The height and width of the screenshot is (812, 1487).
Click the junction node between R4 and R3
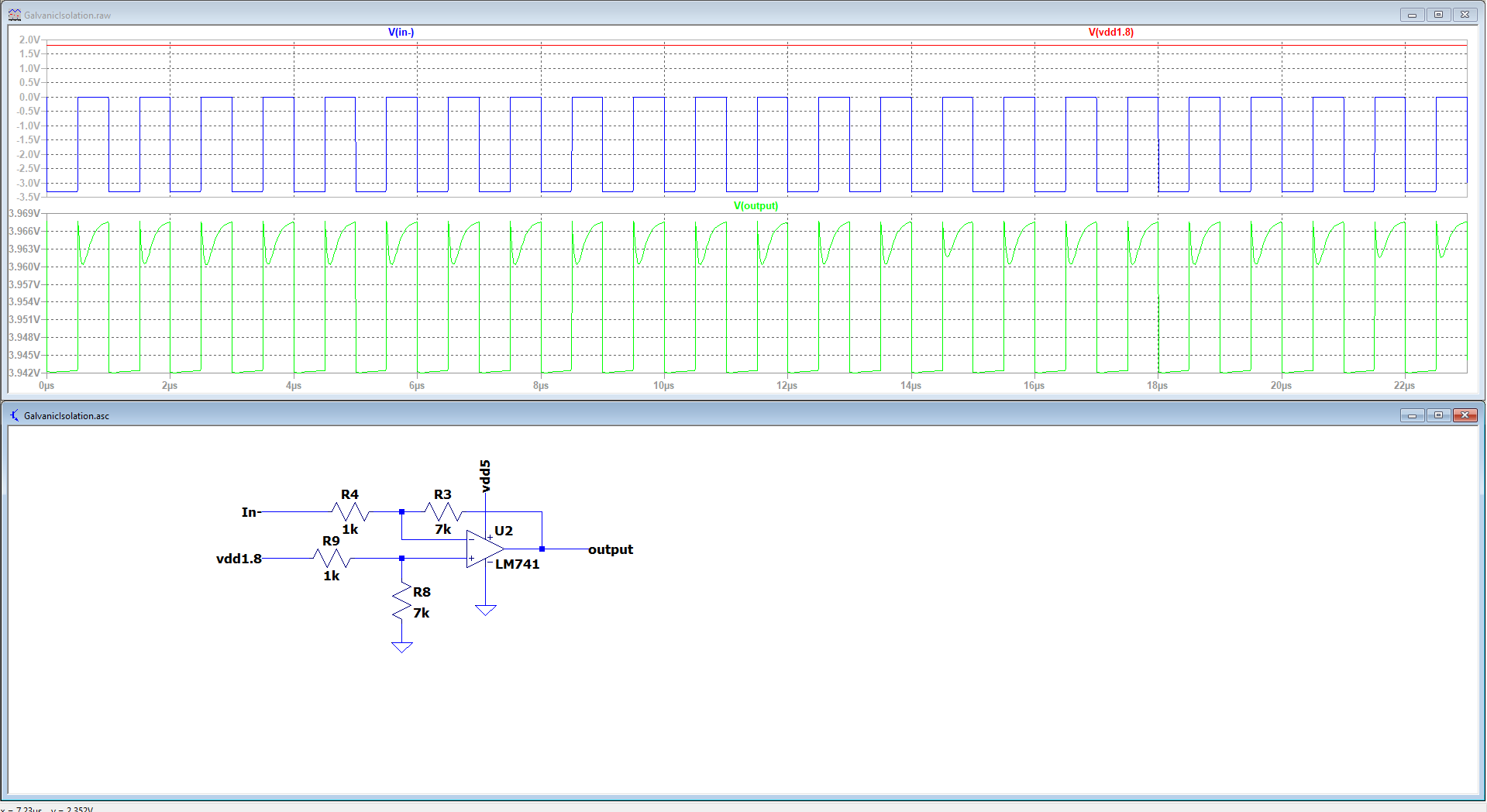tap(401, 511)
